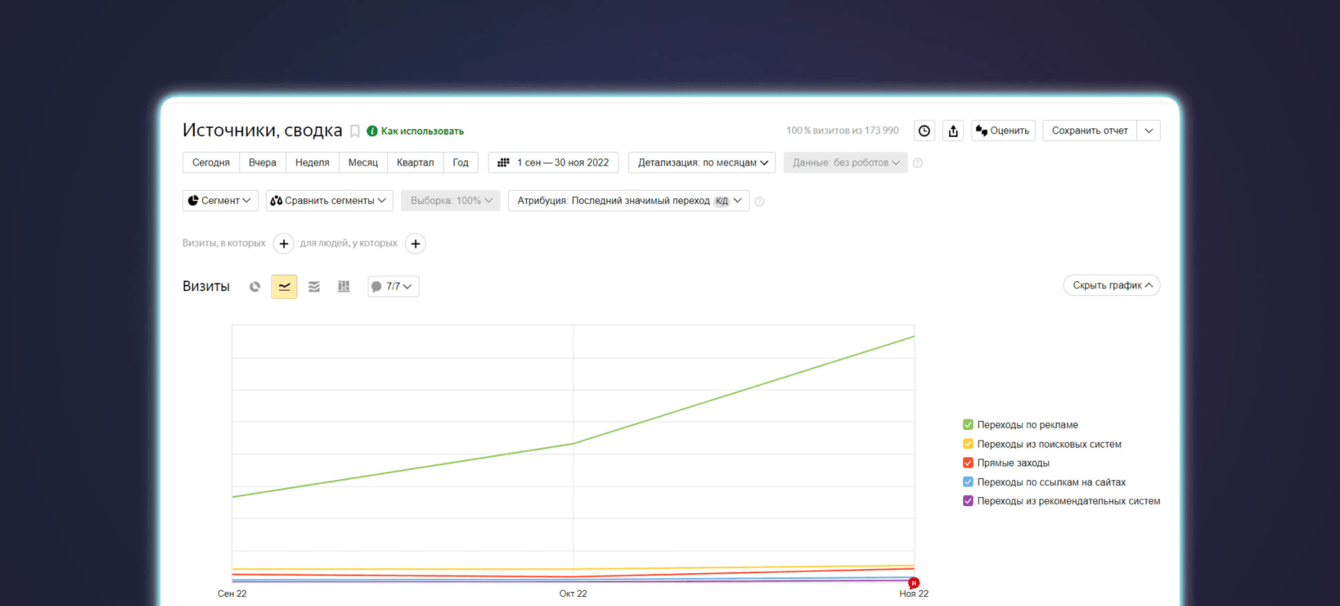Switch to pie chart view
1340x606 pixels.
click(x=255, y=286)
